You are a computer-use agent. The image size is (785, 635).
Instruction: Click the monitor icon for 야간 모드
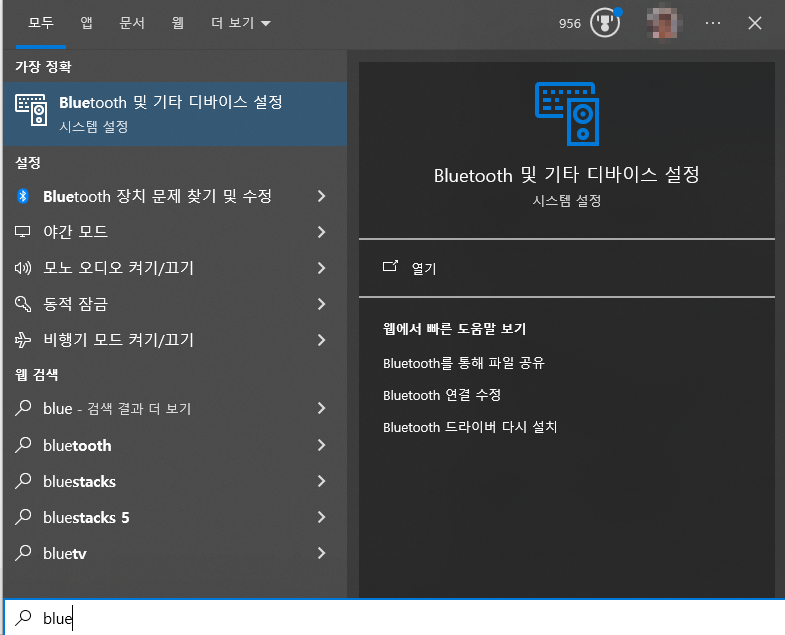[23, 232]
